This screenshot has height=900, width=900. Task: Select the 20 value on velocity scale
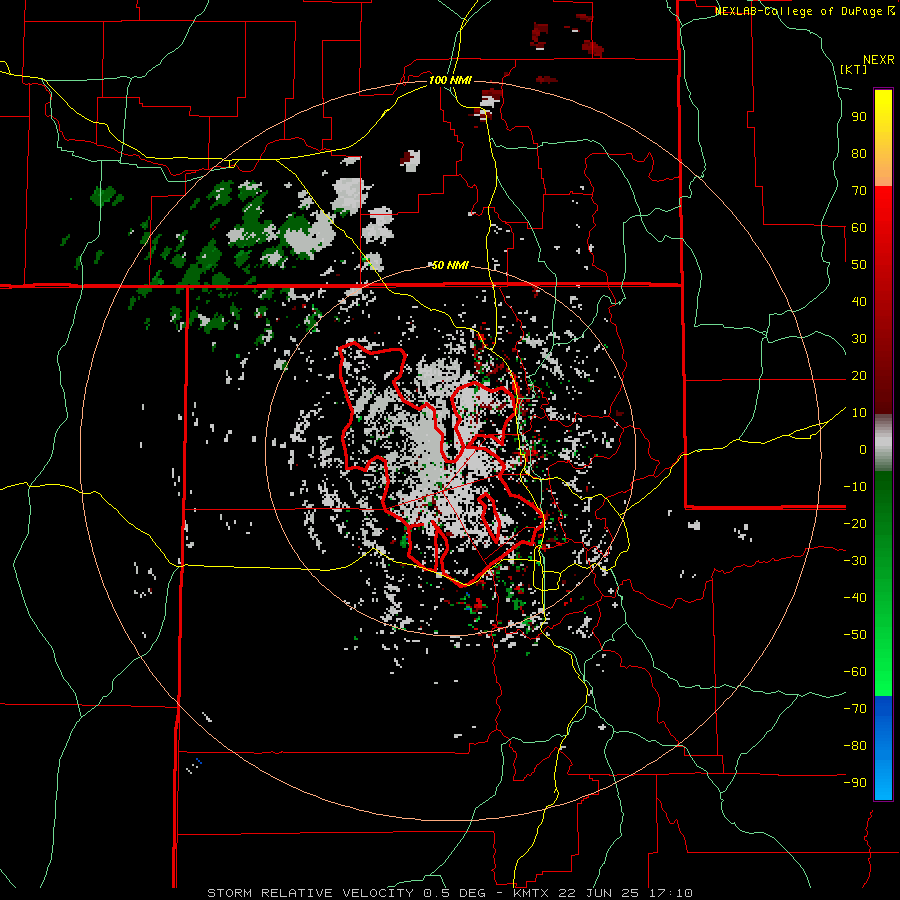click(859, 376)
